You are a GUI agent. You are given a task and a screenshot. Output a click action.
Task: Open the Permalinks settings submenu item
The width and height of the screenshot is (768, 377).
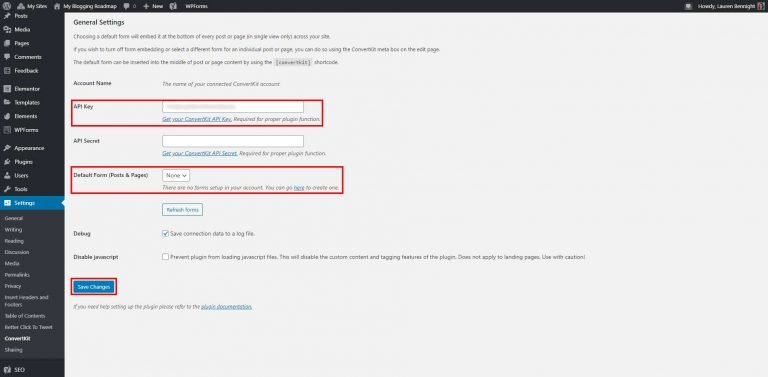[x=17, y=275]
